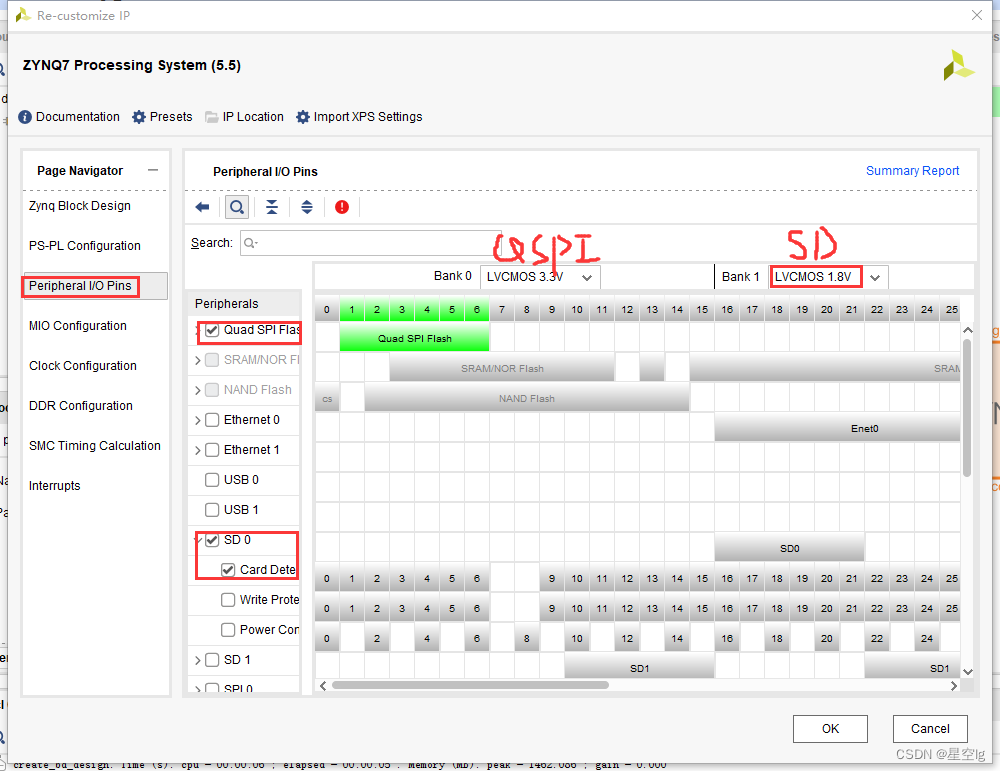
Task: Click Import XPS Settings gear button
Action: (x=359, y=117)
